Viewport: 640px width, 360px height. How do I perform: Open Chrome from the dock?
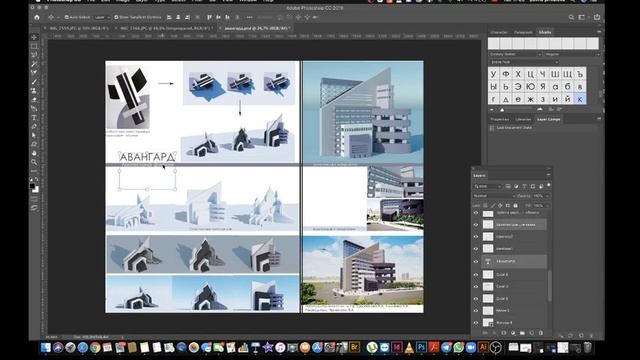click(x=95, y=347)
